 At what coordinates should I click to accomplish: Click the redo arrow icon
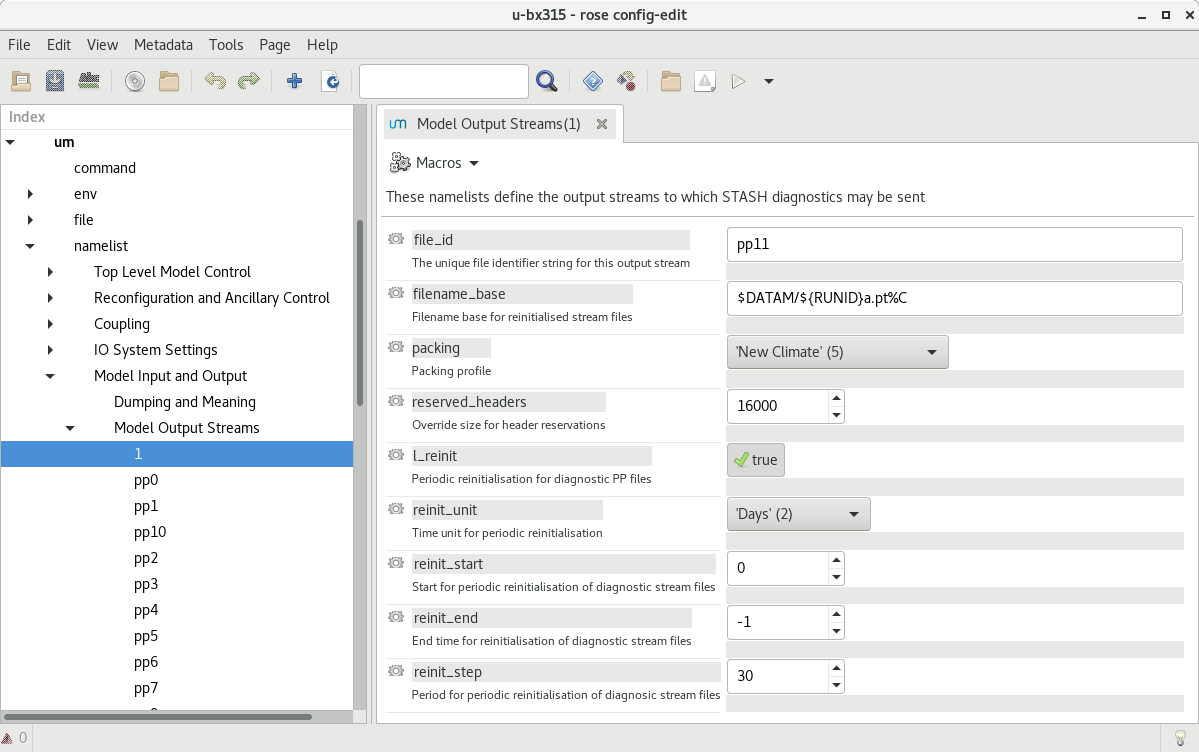point(249,81)
